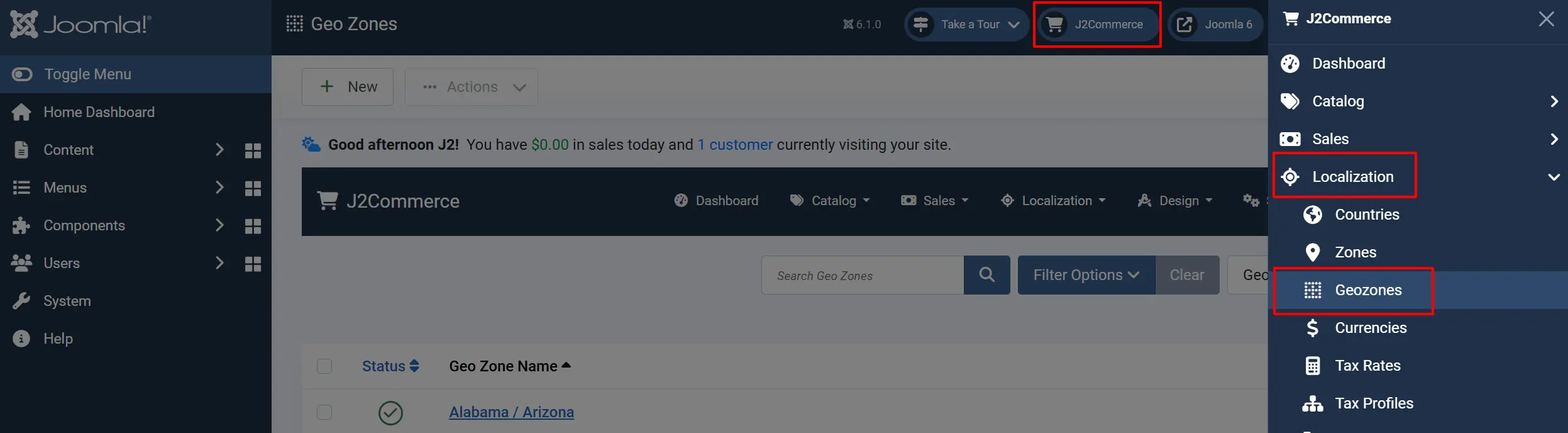The image size is (1568, 433).
Task: Open Geozones in the panel
Action: point(1418,290)
